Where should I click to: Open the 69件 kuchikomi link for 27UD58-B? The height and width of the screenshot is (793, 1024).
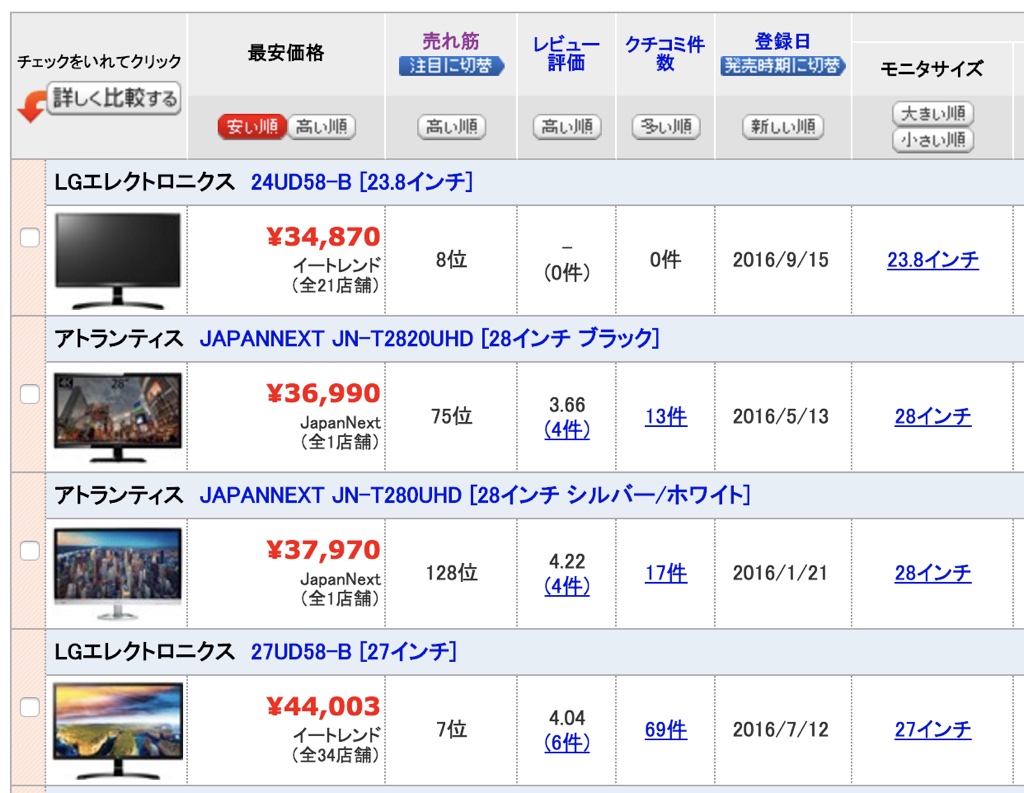point(666,731)
